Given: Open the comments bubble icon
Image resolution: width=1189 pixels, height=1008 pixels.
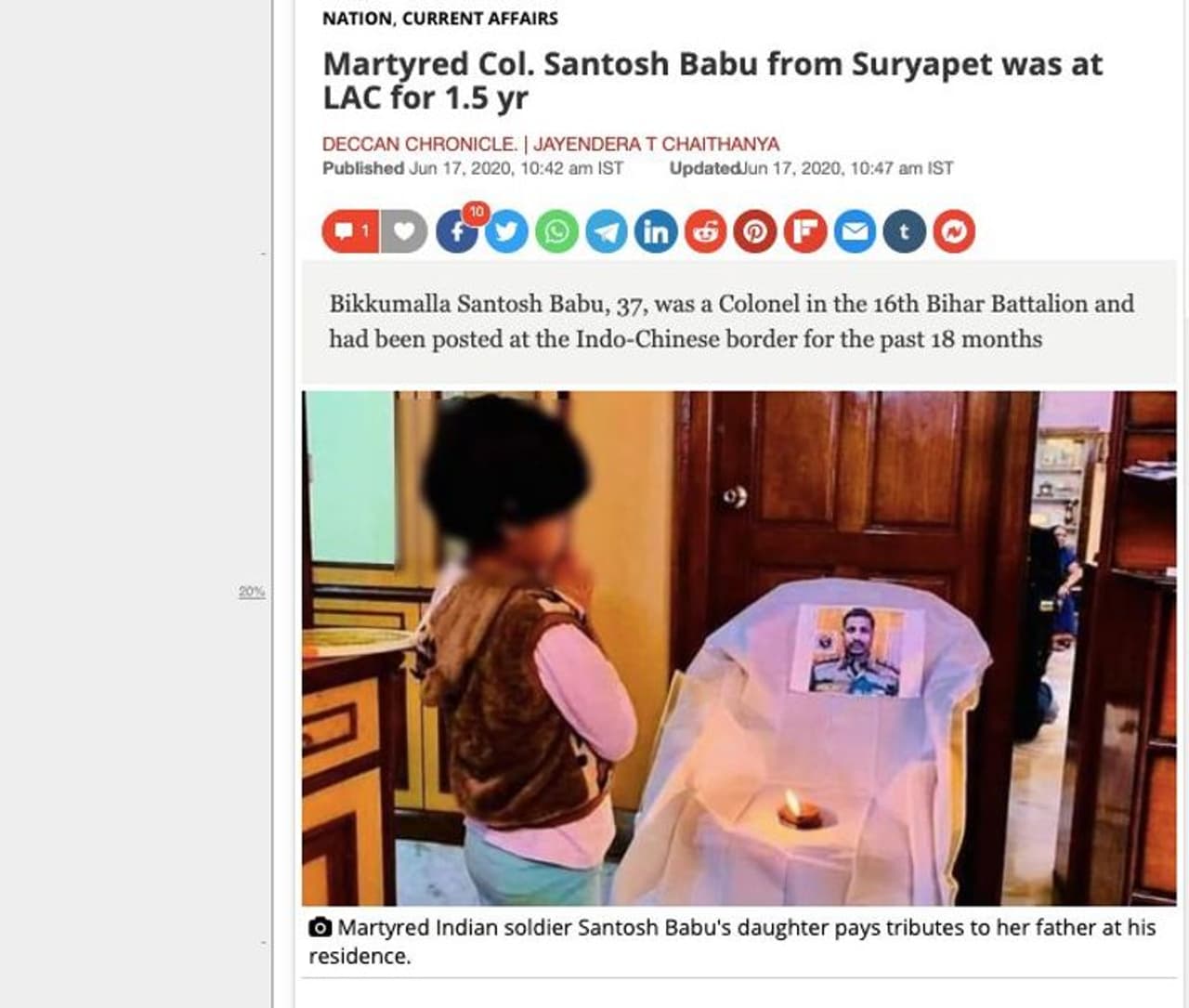Looking at the screenshot, I should pos(350,231).
